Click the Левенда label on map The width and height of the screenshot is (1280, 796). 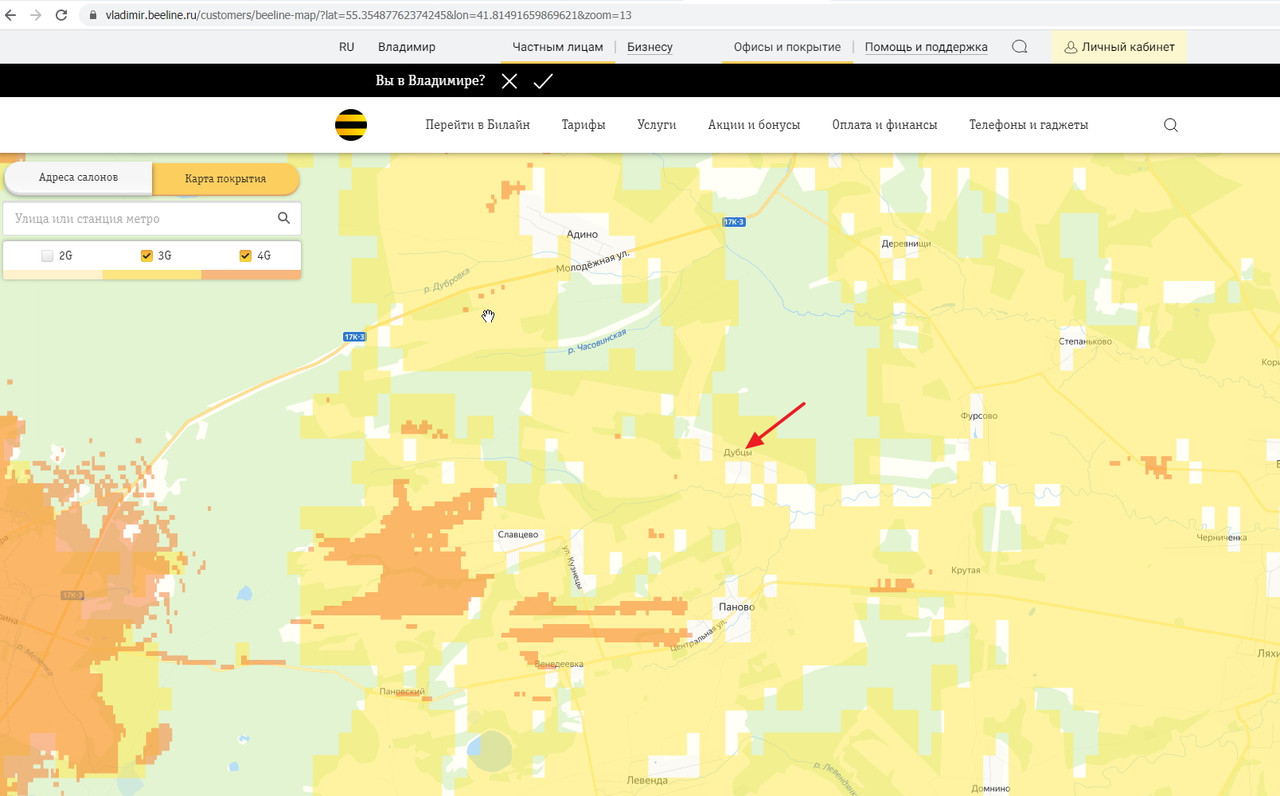coord(647,780)
